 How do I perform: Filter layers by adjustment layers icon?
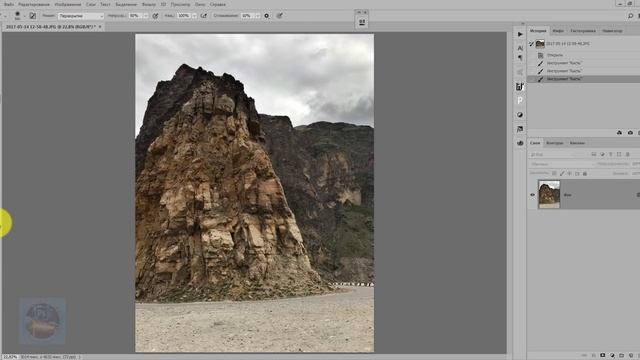click(602, 154)
